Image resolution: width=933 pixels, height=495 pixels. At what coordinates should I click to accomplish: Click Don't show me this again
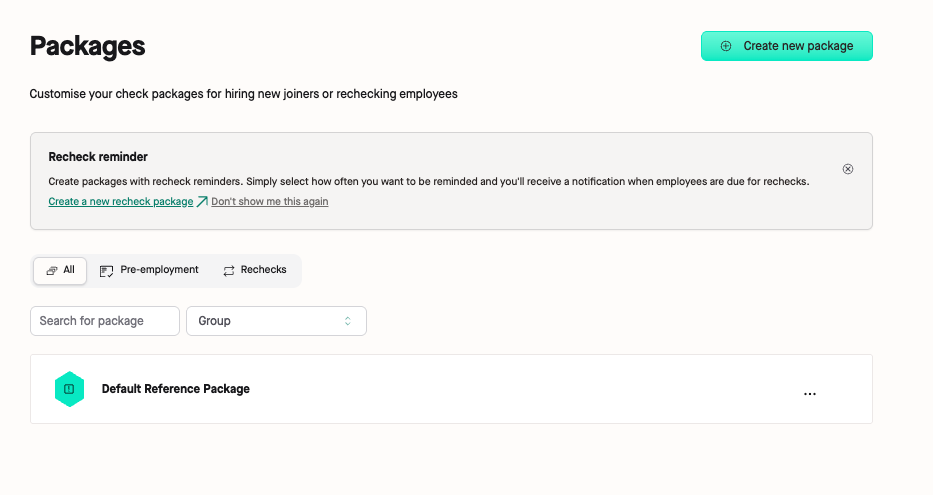pyautogui.click(x=270, y=201)
